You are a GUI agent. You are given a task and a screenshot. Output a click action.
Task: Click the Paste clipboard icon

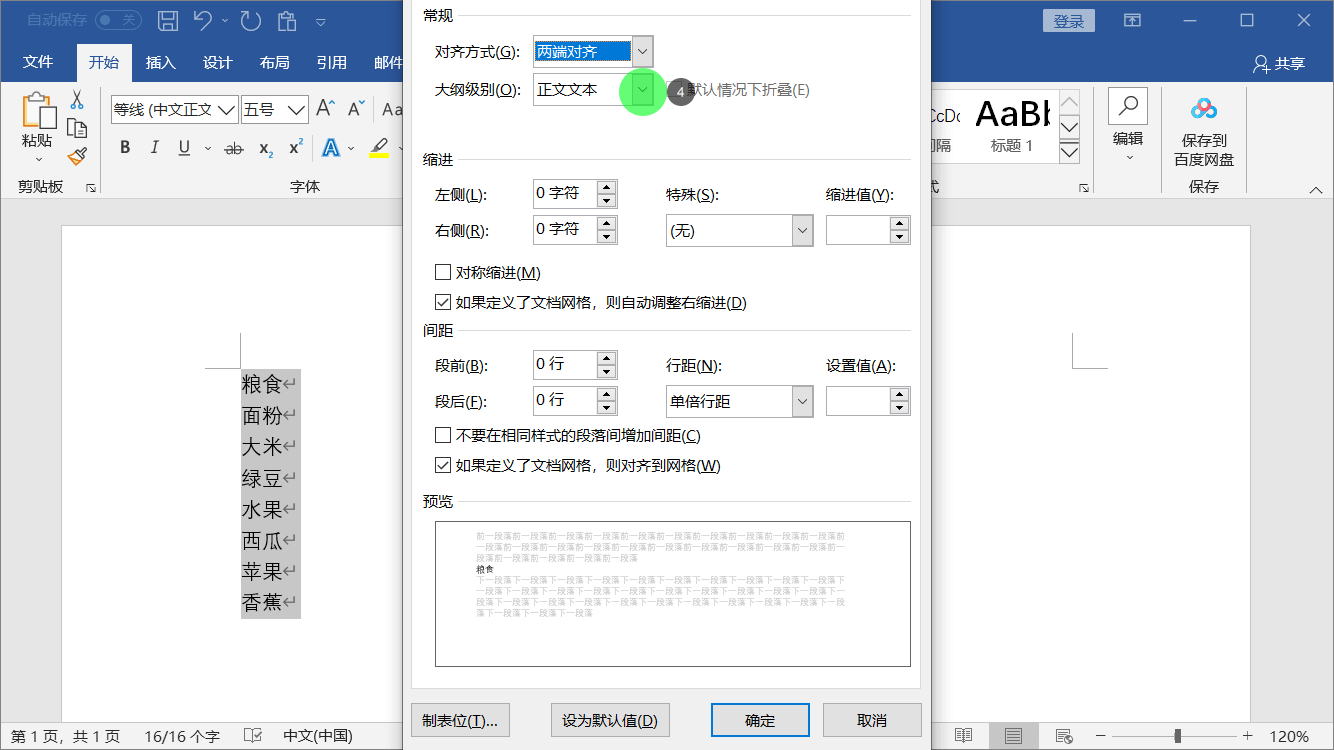click(38, 110)
